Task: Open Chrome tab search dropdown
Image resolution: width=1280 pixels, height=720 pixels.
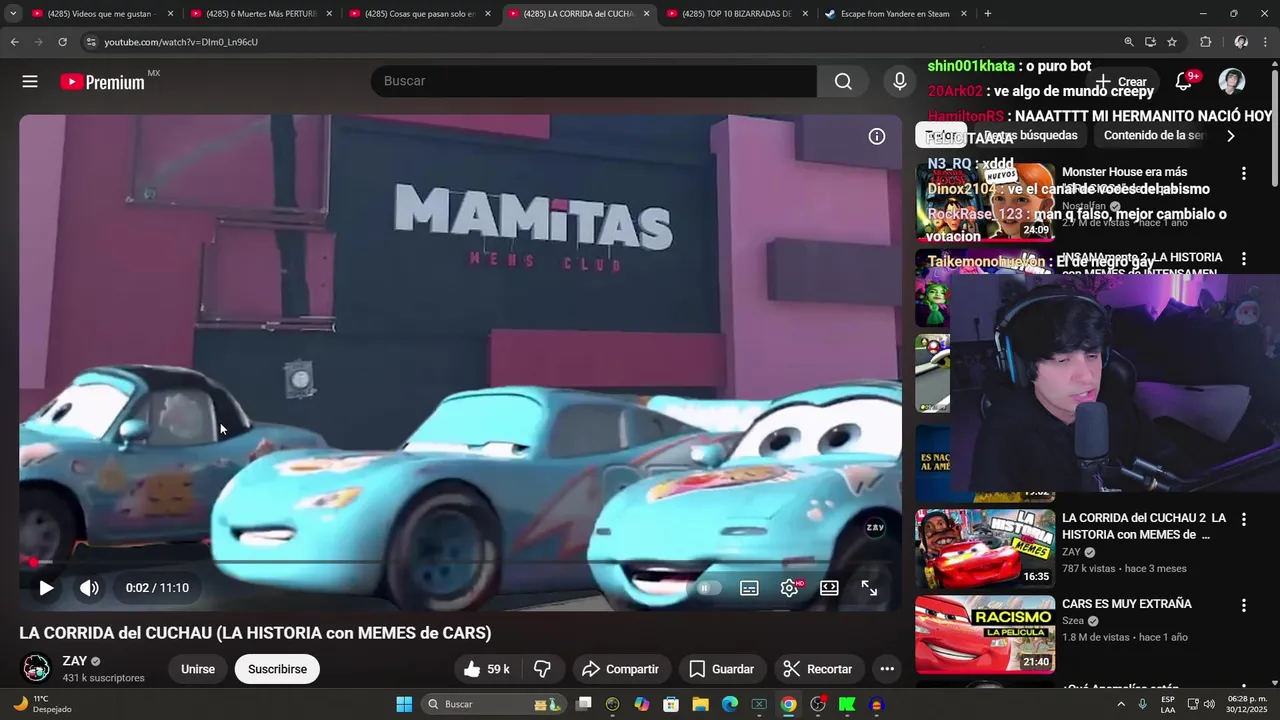Action: (13, 14)
